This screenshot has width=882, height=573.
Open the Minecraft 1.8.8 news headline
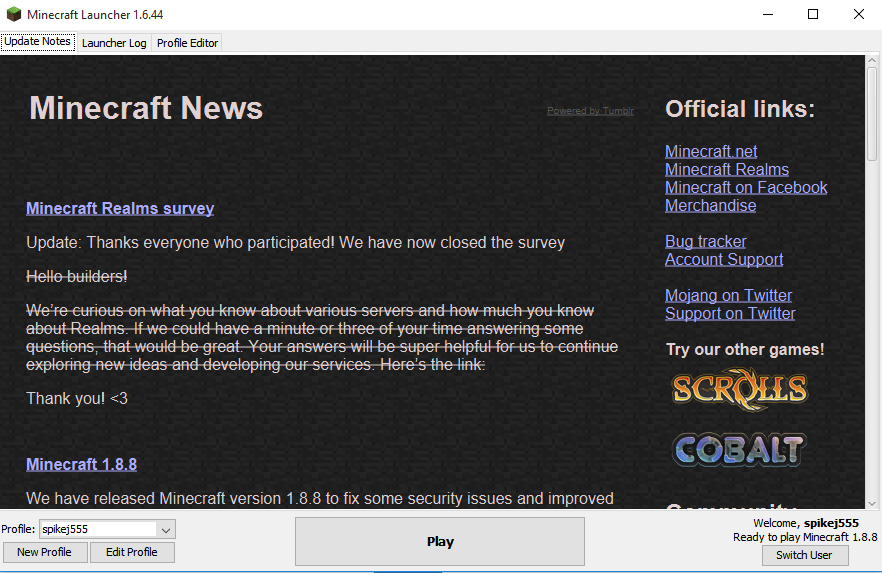[82, 464]
